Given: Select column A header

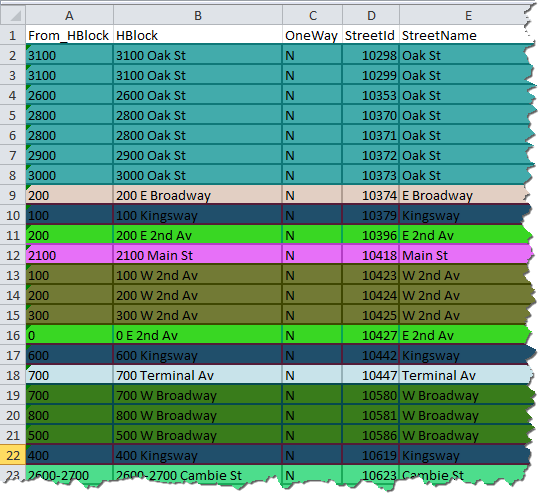Looking at the screenshot, I should (69, 16).
